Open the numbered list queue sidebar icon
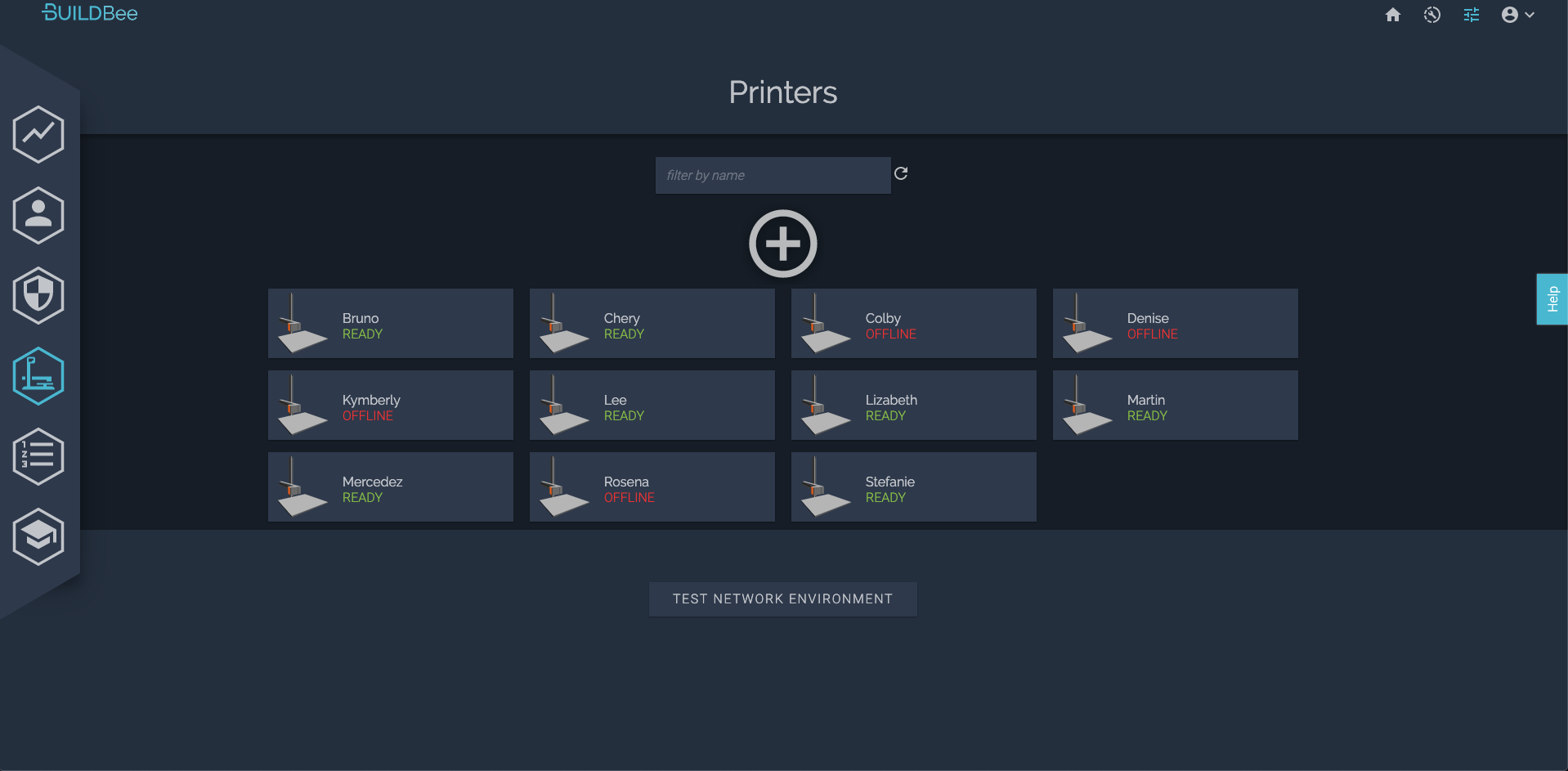 click(38, 456)
